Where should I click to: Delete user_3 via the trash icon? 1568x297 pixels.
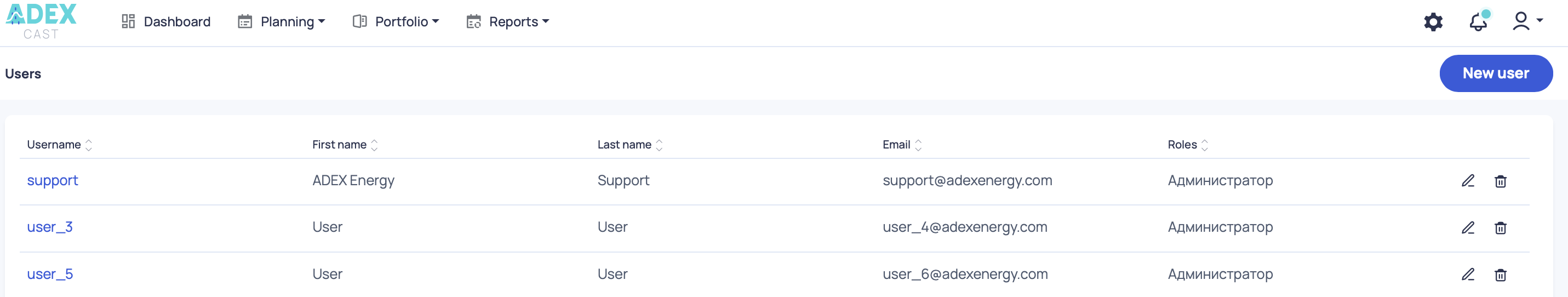pos(1500,227)
